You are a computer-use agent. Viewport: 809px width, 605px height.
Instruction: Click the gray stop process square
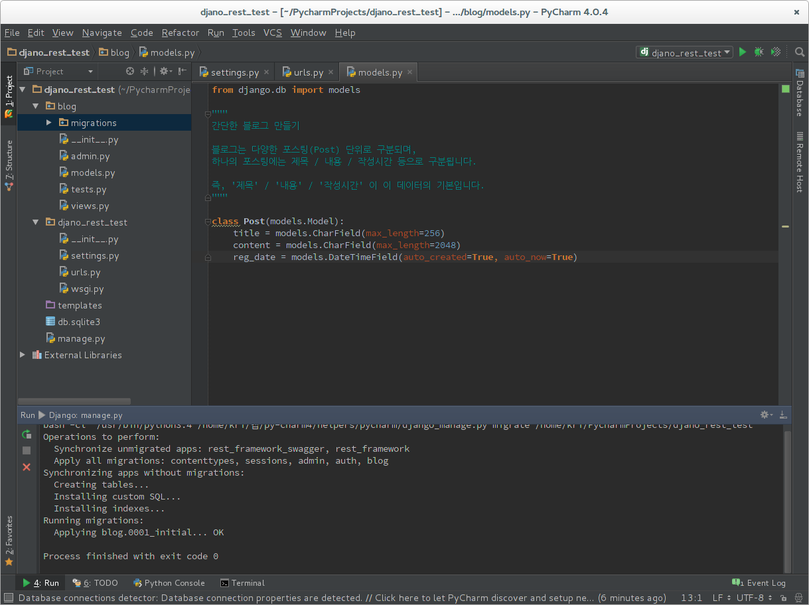coord(27,450)
